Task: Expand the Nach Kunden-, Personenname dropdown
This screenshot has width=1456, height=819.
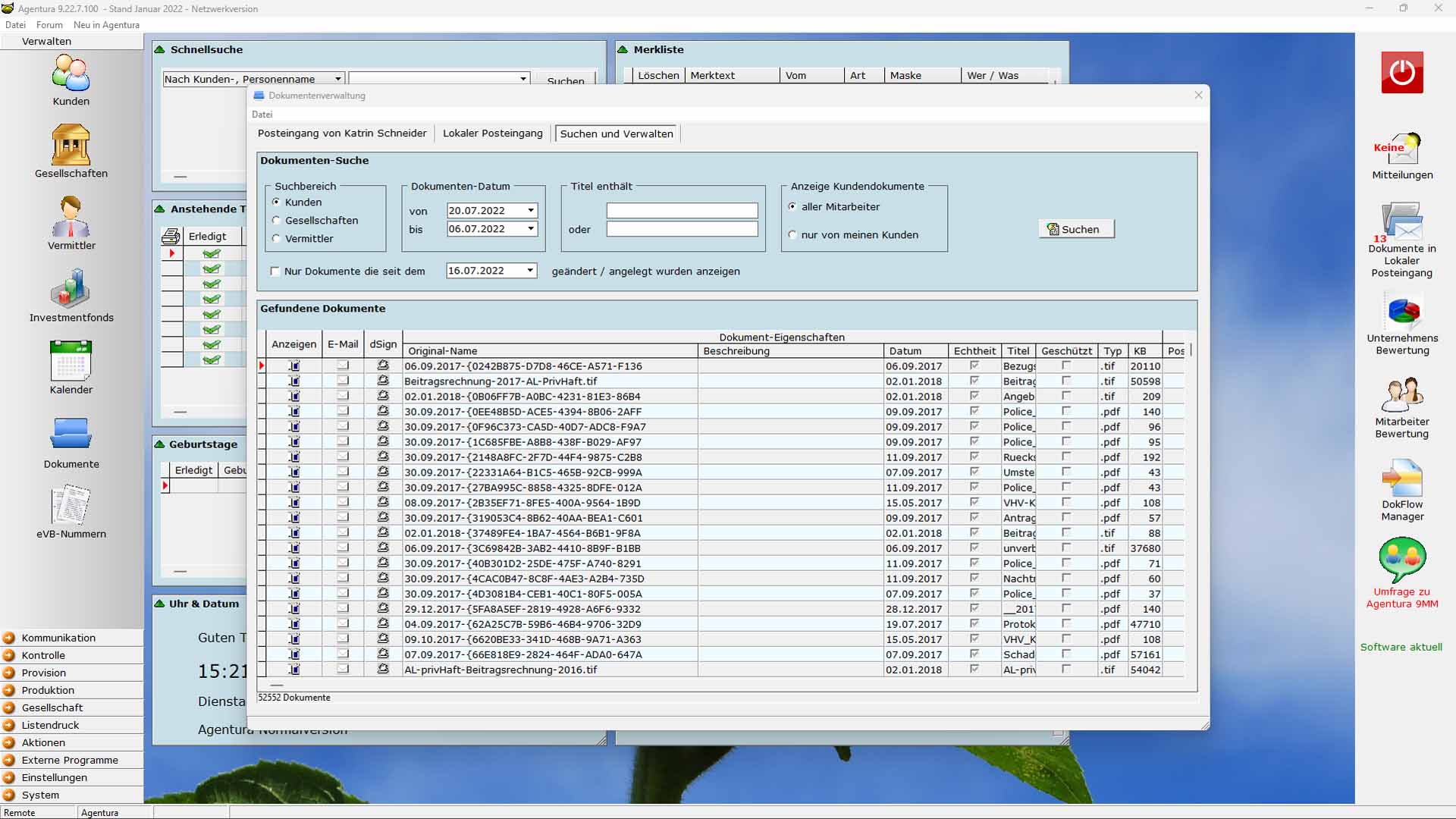Action: pyautogui.click(x=338, y=79)
